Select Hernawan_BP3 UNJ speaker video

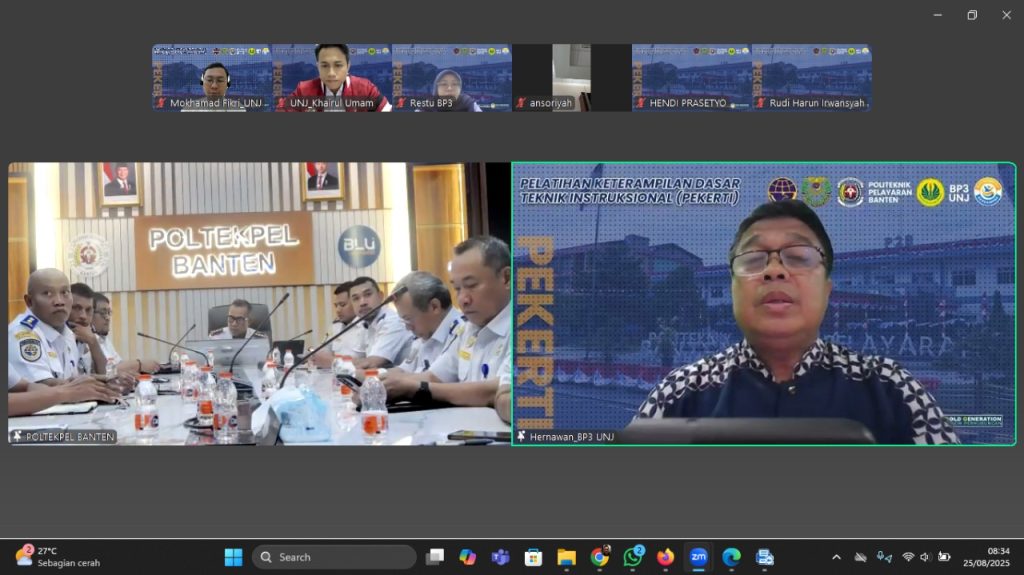coord(764,303)
